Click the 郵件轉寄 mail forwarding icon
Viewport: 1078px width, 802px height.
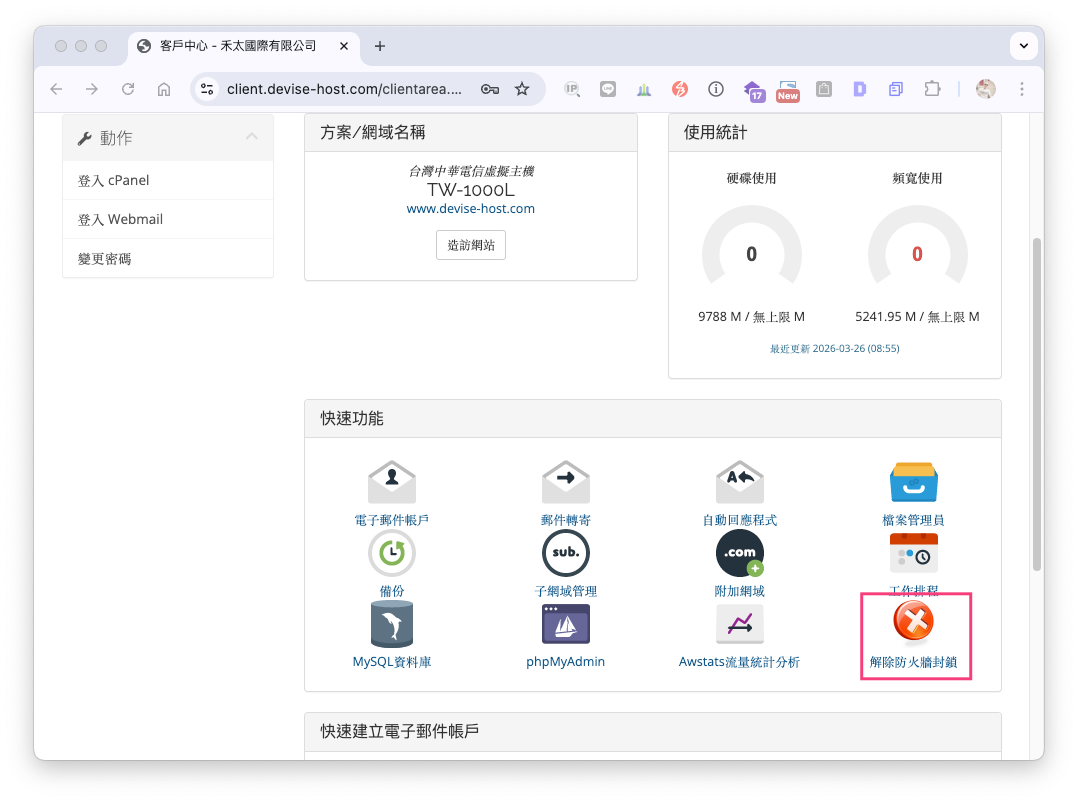[565, 483]
